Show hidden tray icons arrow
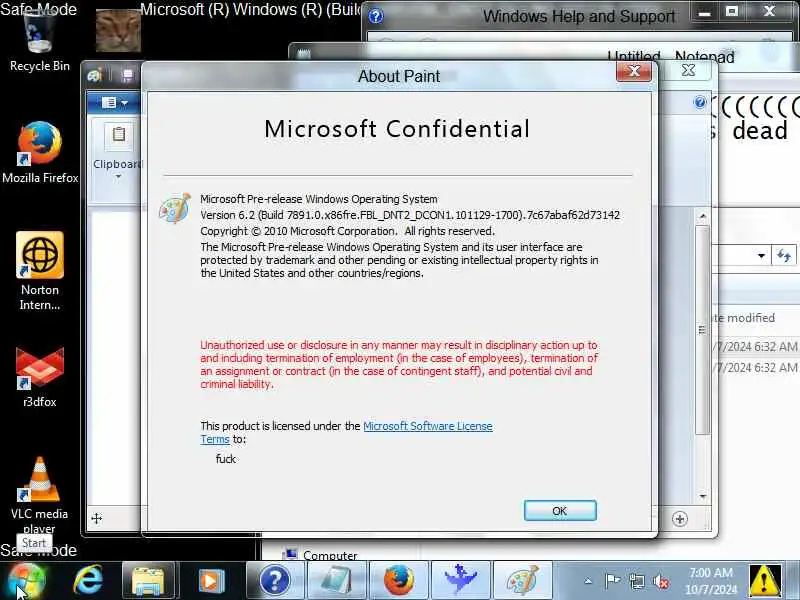This screenshot has height=600, width=800. click(588, 581)
